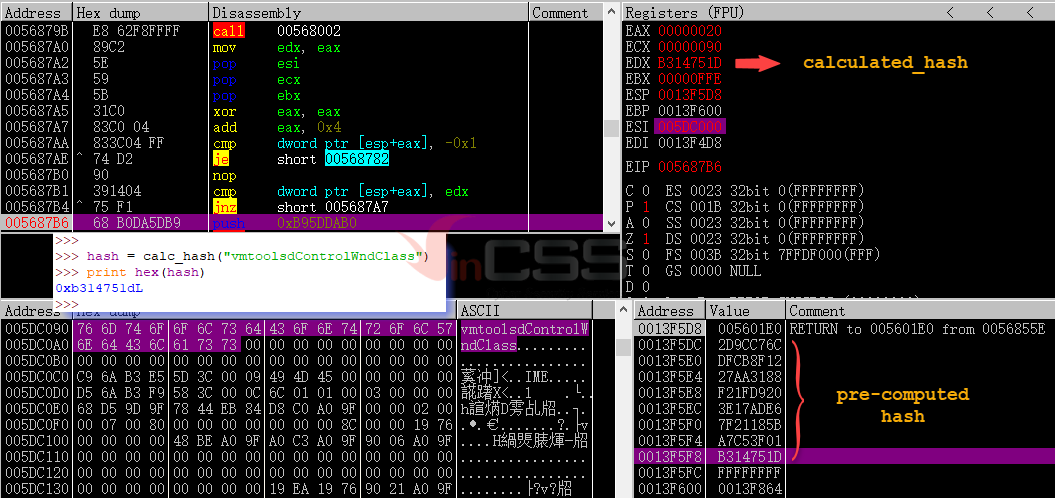This screenshot has height=498, width=1055.
Task: Select stack value A7C53F01
Action: coord(749,440)
